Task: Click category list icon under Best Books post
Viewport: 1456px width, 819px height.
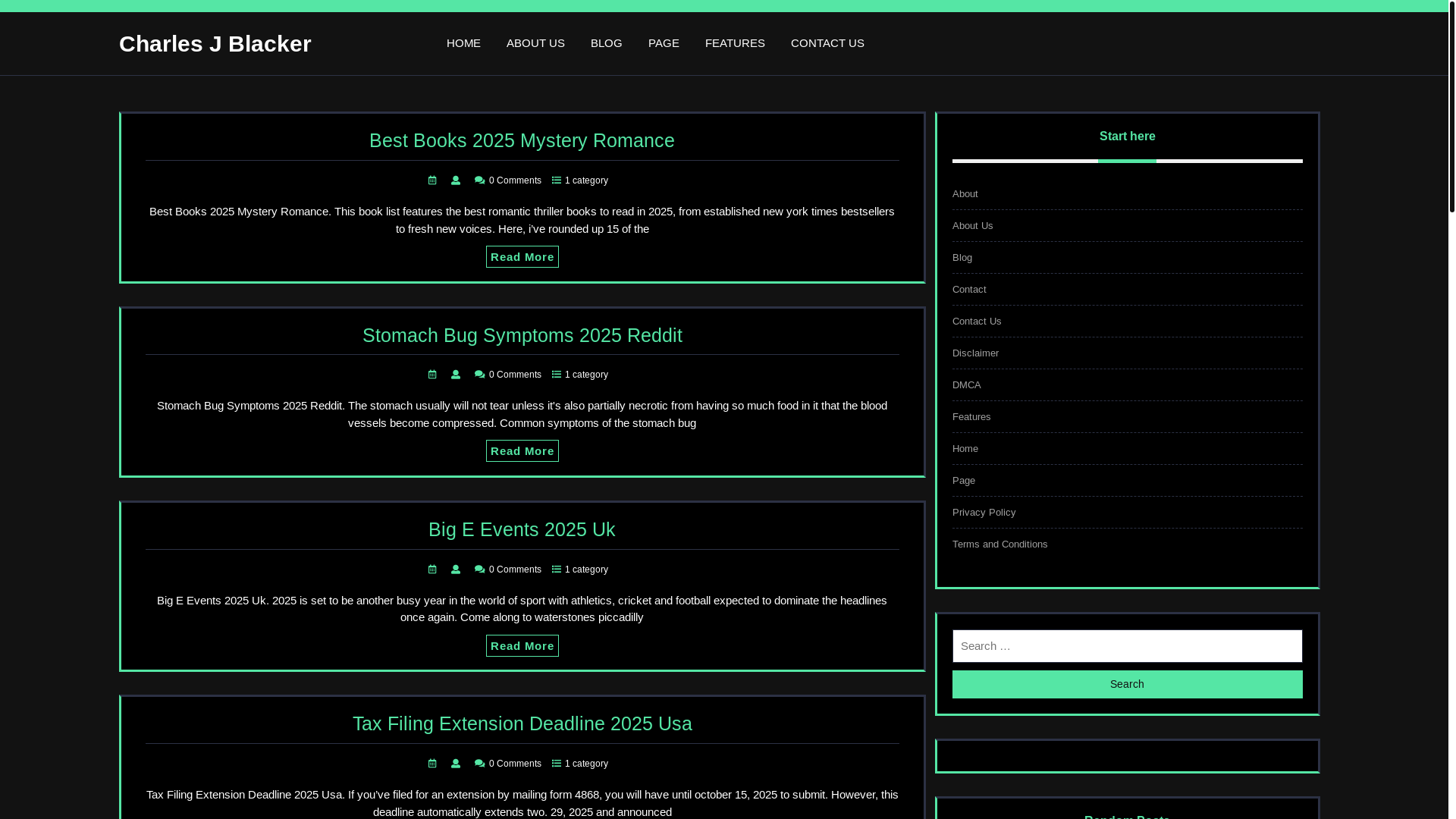Action: tap(557, 180)
